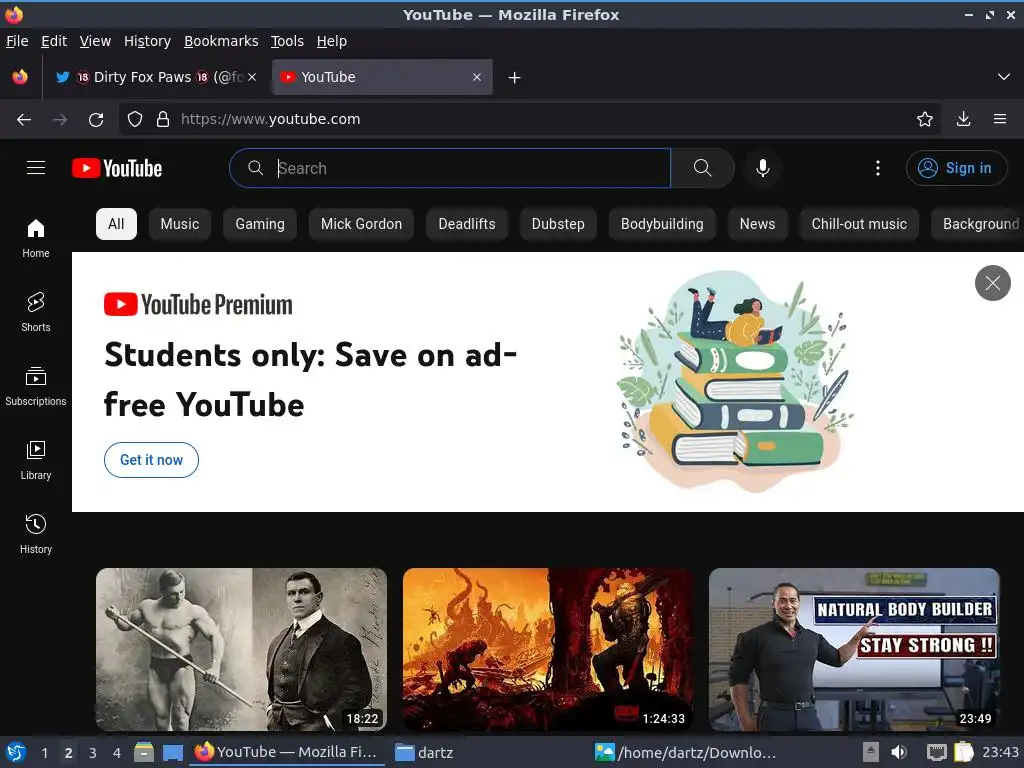Viewport: 1024px width, 768px height.
Task: Open the YouTube hamburger guide menu
Action: pyautogui.click(x=36, y=168)
